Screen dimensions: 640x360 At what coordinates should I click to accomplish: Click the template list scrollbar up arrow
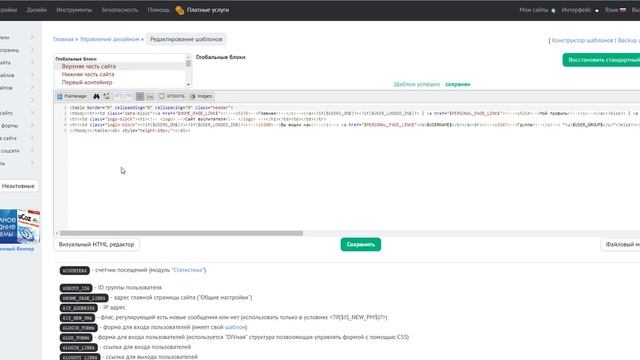pos(188,57)
